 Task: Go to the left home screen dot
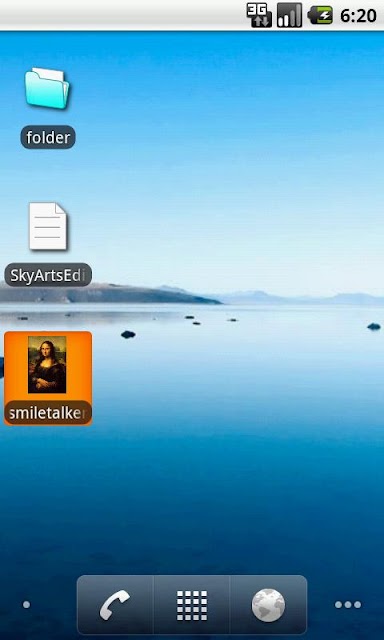pos(26,604)
